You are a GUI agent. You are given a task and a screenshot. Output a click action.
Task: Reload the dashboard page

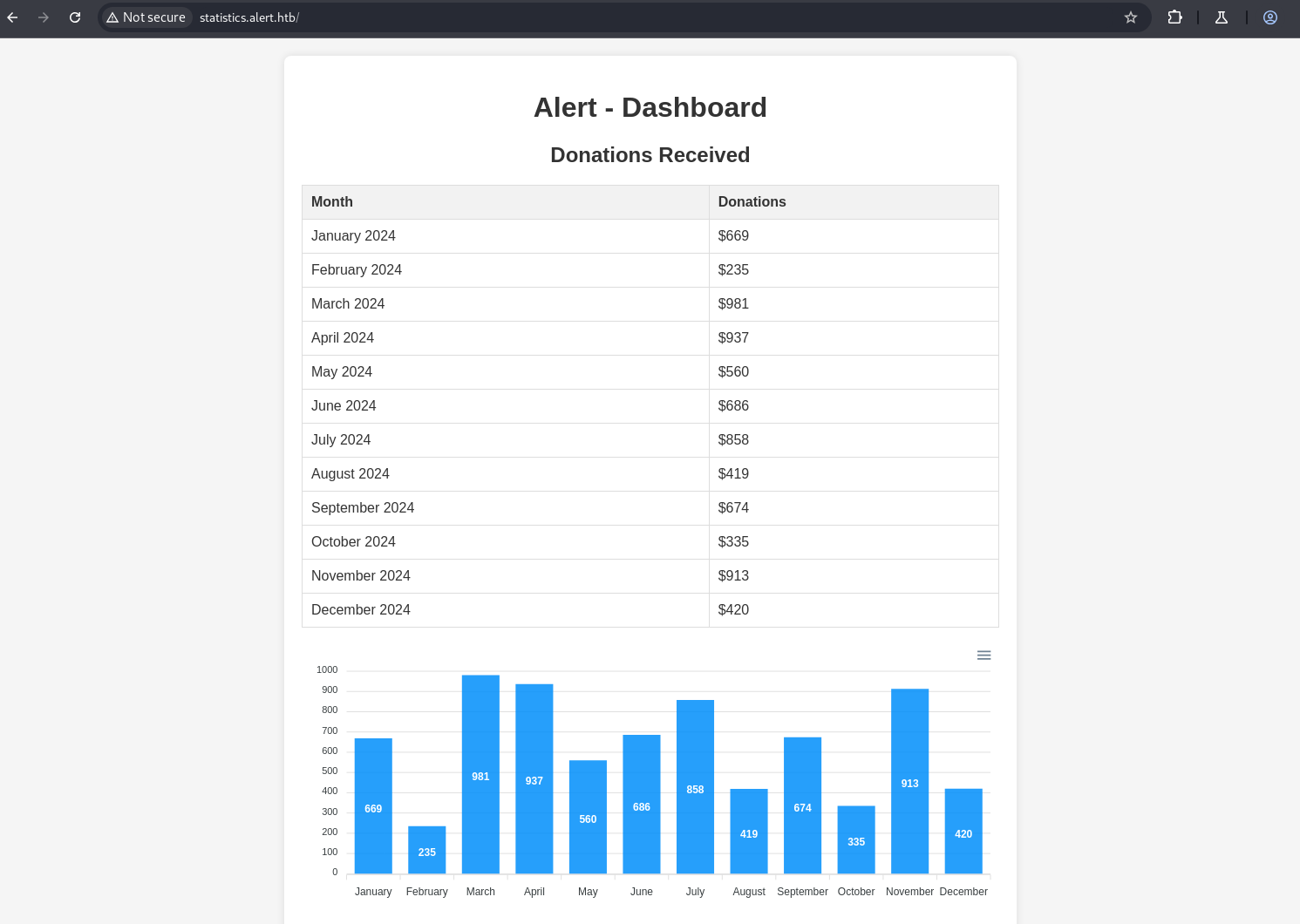[75, 17]
